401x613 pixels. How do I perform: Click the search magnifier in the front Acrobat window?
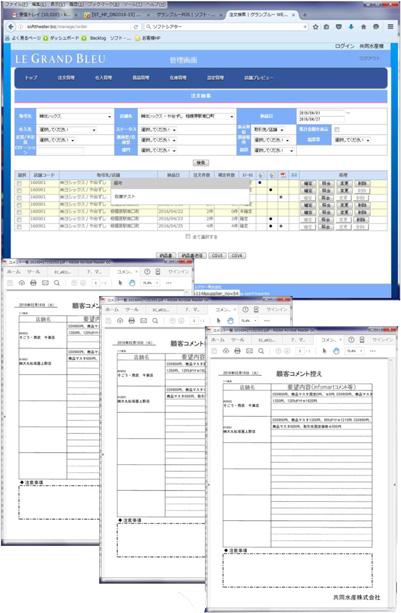tap(261, 351)
